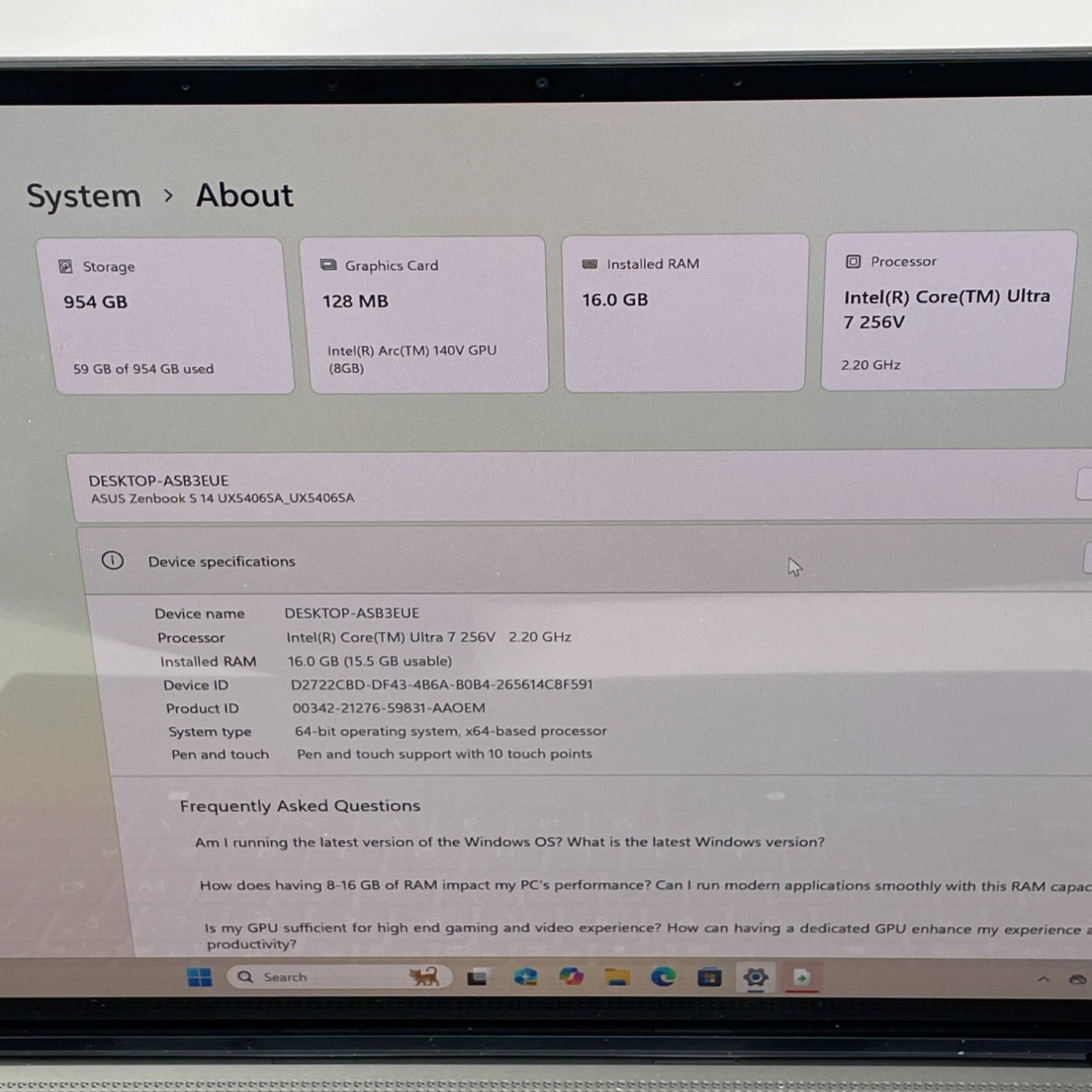This screenshot has width=1092, height=1092.
Task: Select the Product ID value 00342-21276-59831-AAOEM
Action: (389, 708)
